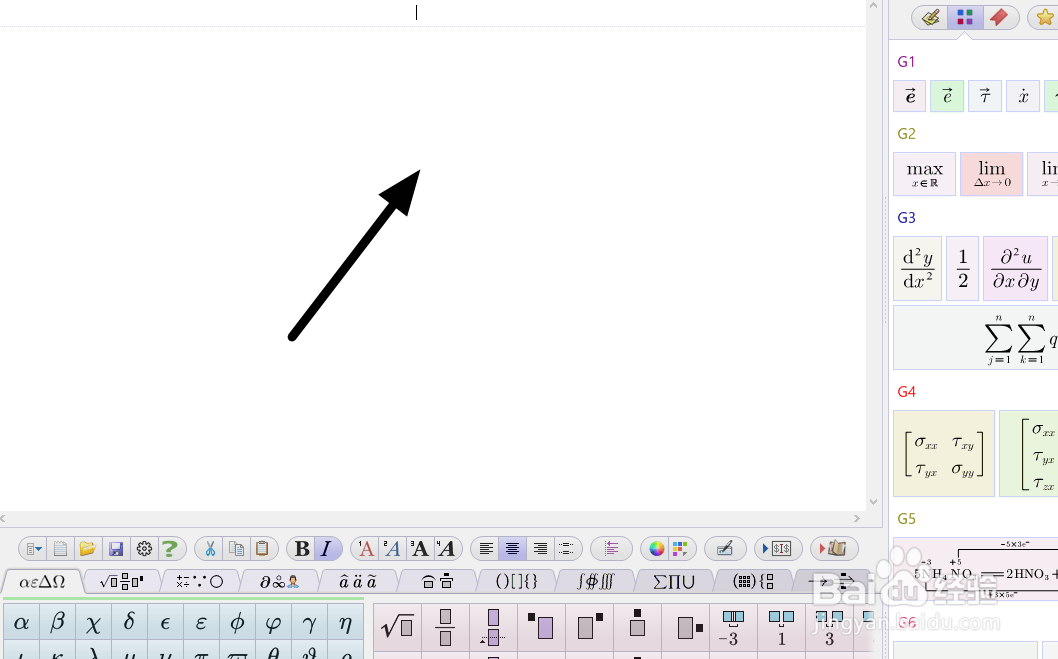Insert the underbrace -3 template

733,628
